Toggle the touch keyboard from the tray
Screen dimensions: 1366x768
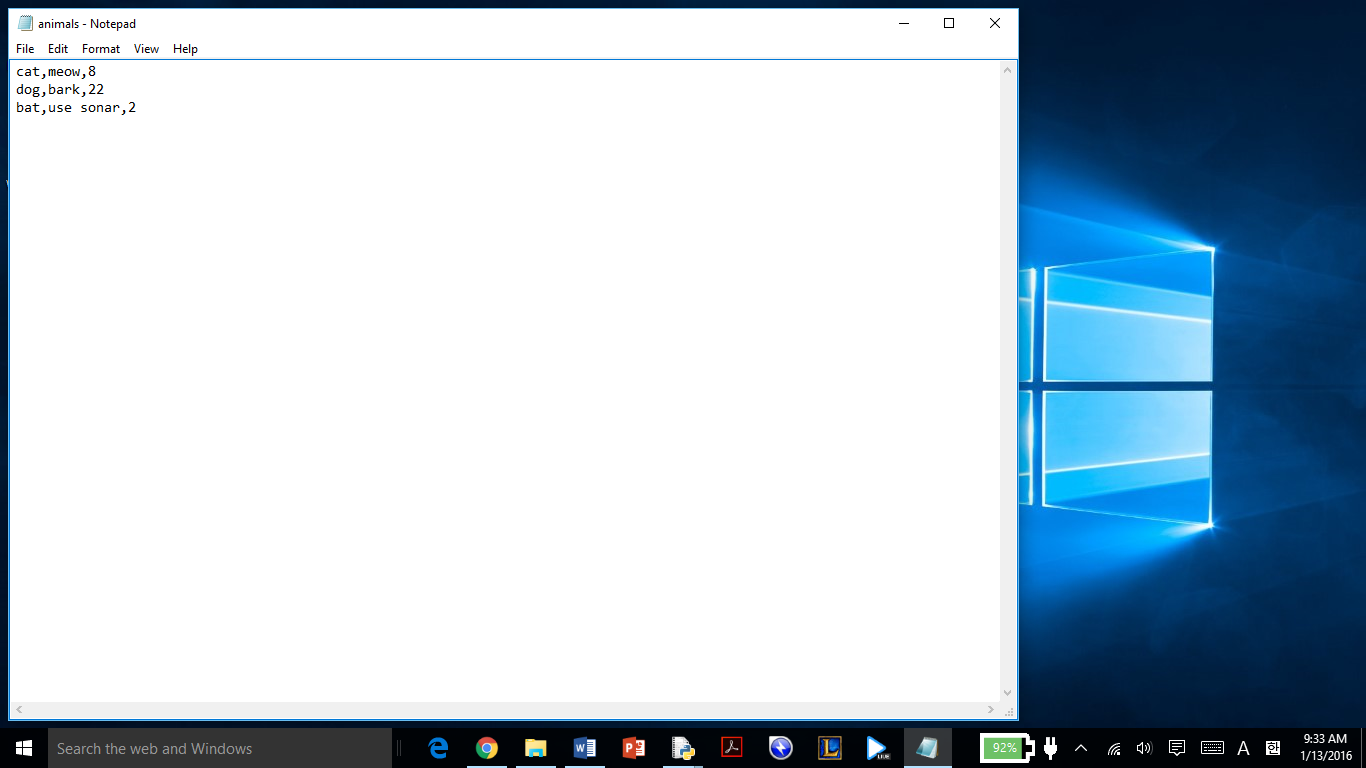[x=1212, y=748]
